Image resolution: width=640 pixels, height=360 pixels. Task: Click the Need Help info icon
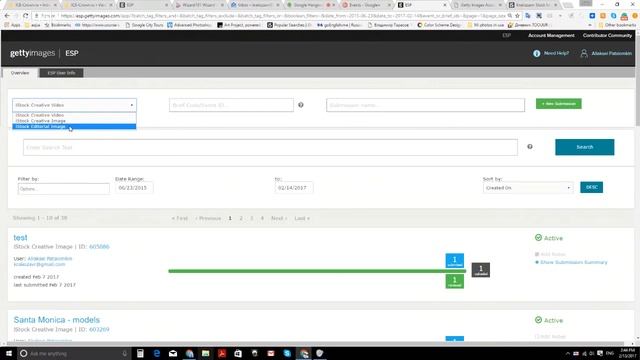(536, 53)
